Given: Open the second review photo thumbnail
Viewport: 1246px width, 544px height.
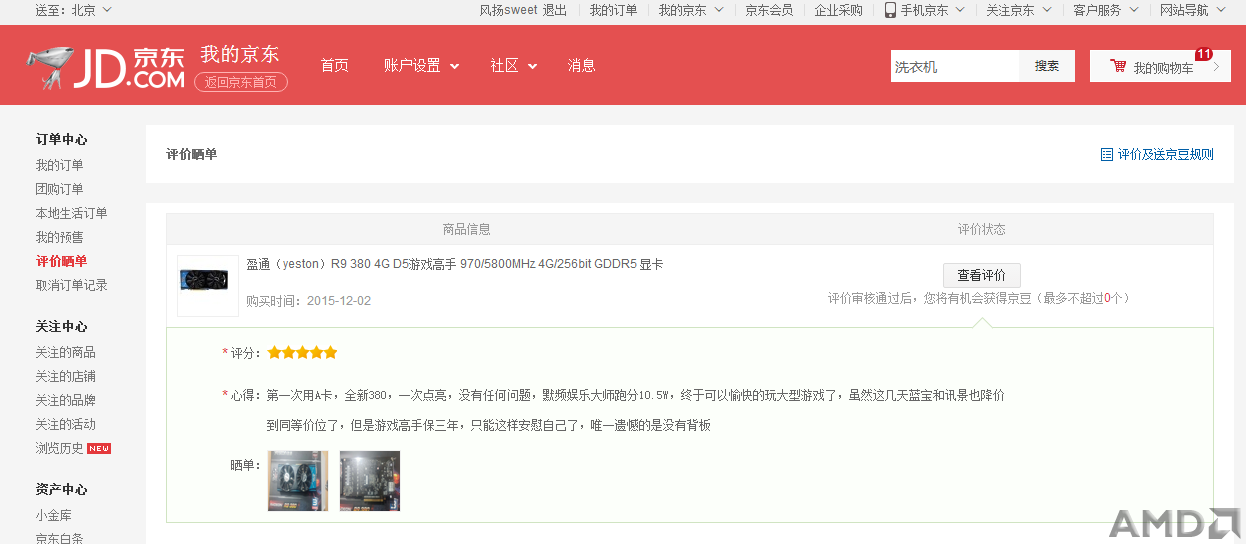Looking at the screenshot, I should click(x=370, y=481).
